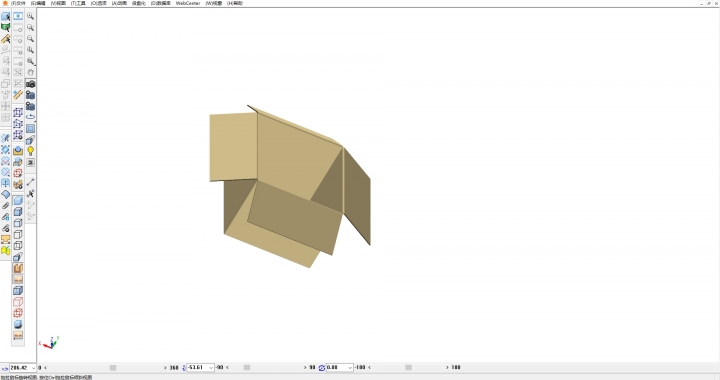720x380 pixels.
Task: Open the first menu item in the menu bar
Action: [18, 3]
